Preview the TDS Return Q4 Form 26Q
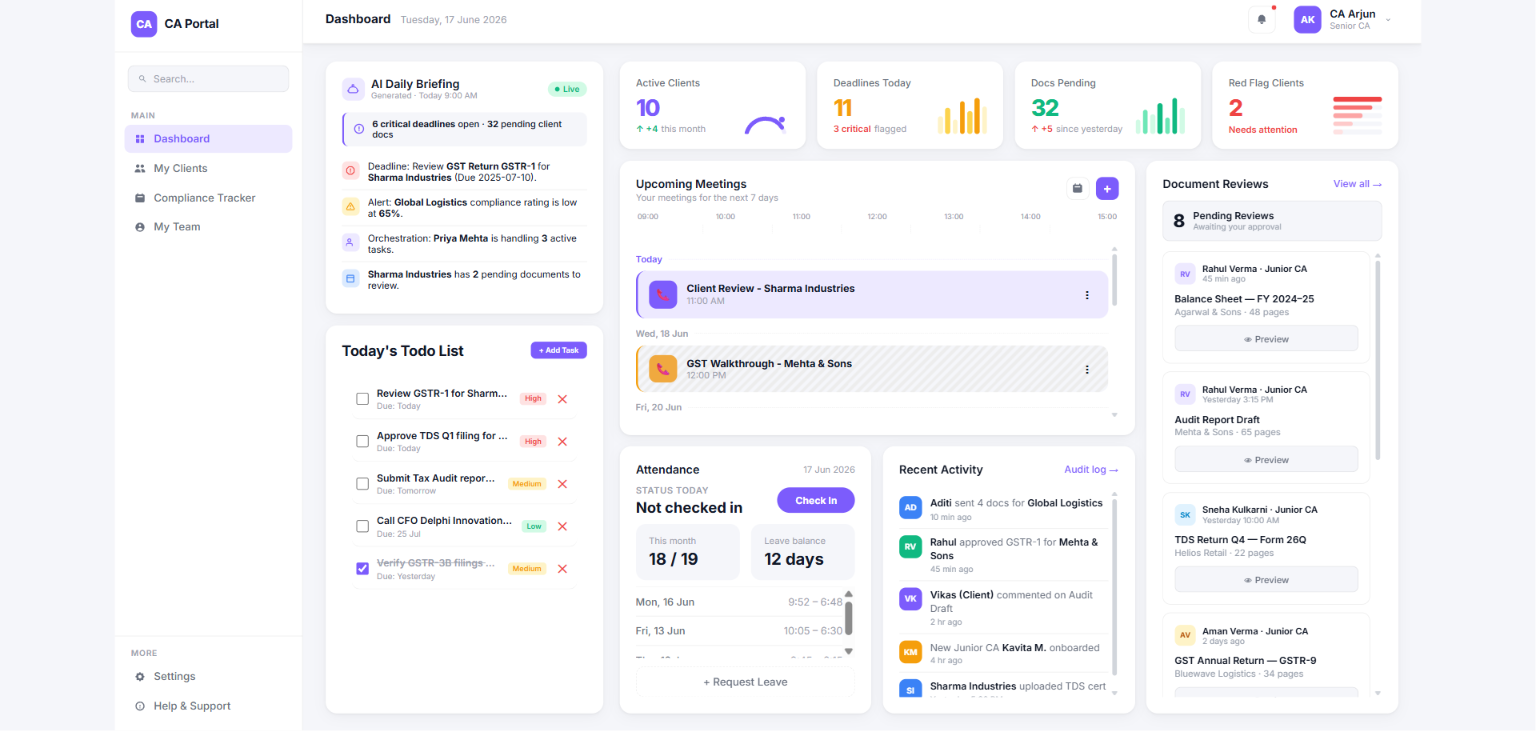Image resolution: width=1536 pixels, height=731 pixels. click(x=1266, y=580)
